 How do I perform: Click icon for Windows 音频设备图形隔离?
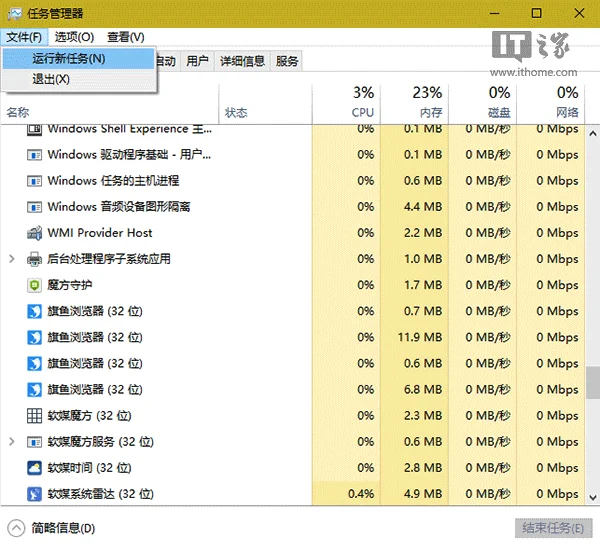[34, 207]
